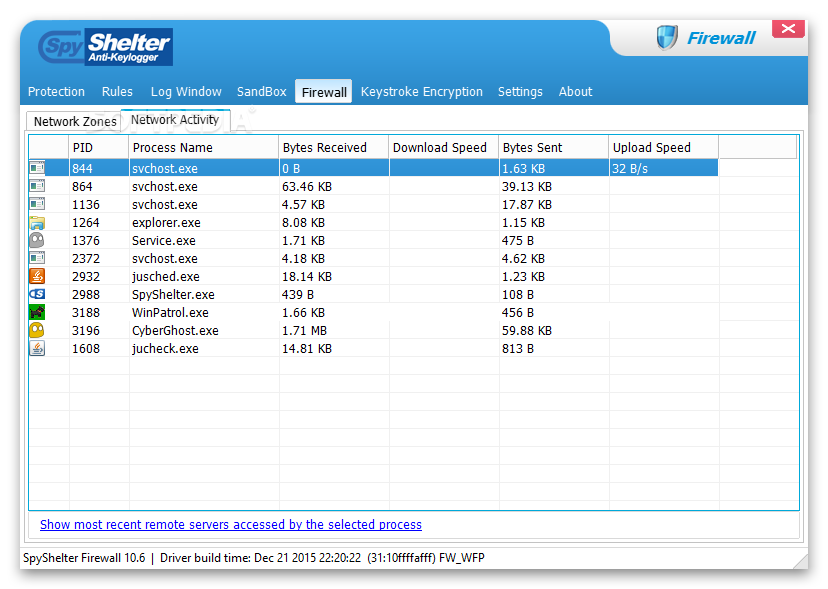Click the svchost.exe icon for PID 1136

point(37,204)
